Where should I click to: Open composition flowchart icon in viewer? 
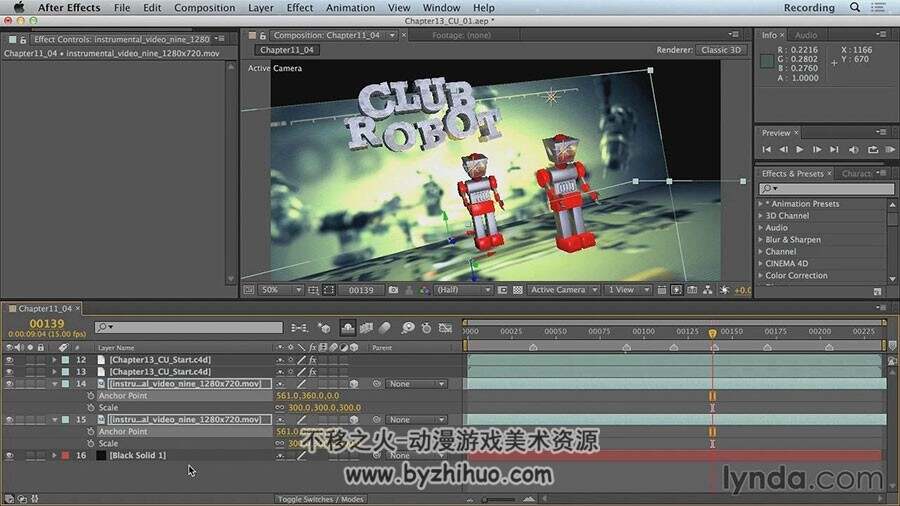click(708, 290)
